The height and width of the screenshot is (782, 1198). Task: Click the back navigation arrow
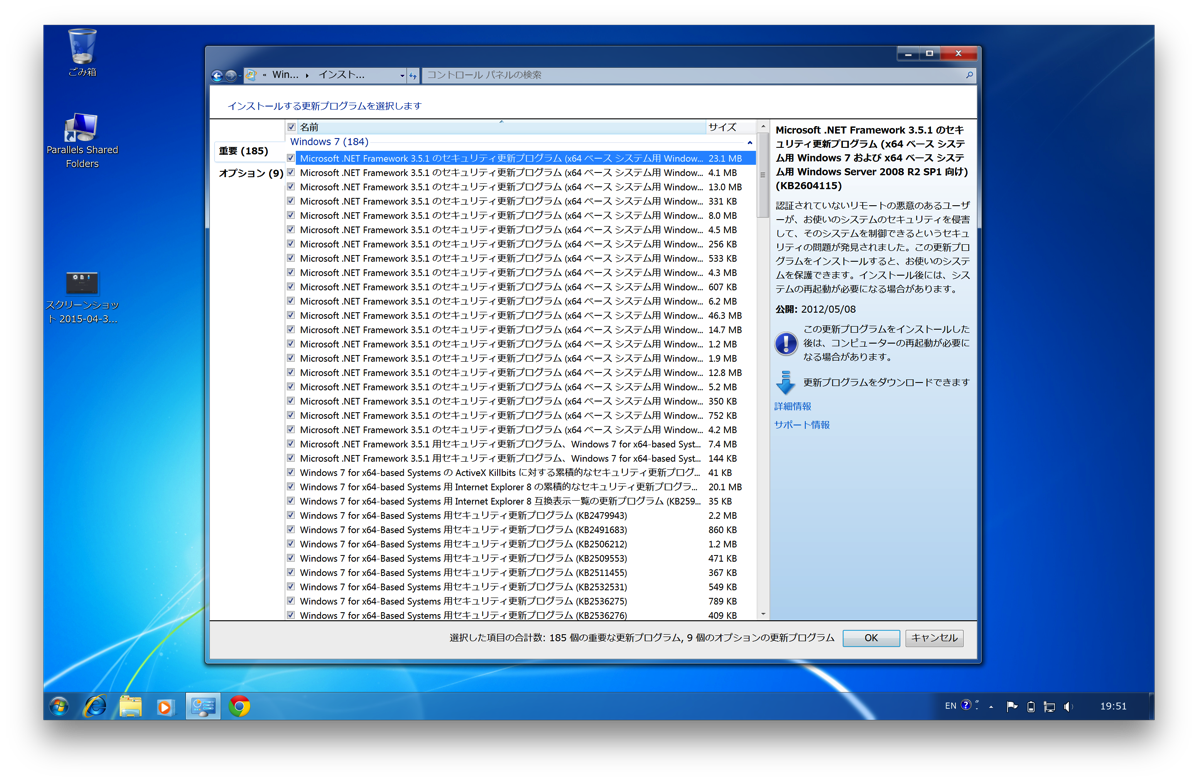216,74
